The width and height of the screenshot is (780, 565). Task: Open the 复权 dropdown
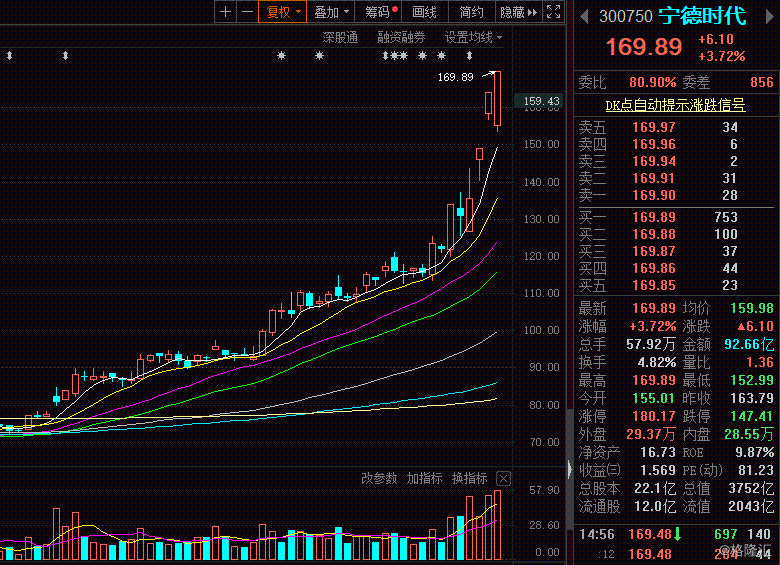point(282,11)
